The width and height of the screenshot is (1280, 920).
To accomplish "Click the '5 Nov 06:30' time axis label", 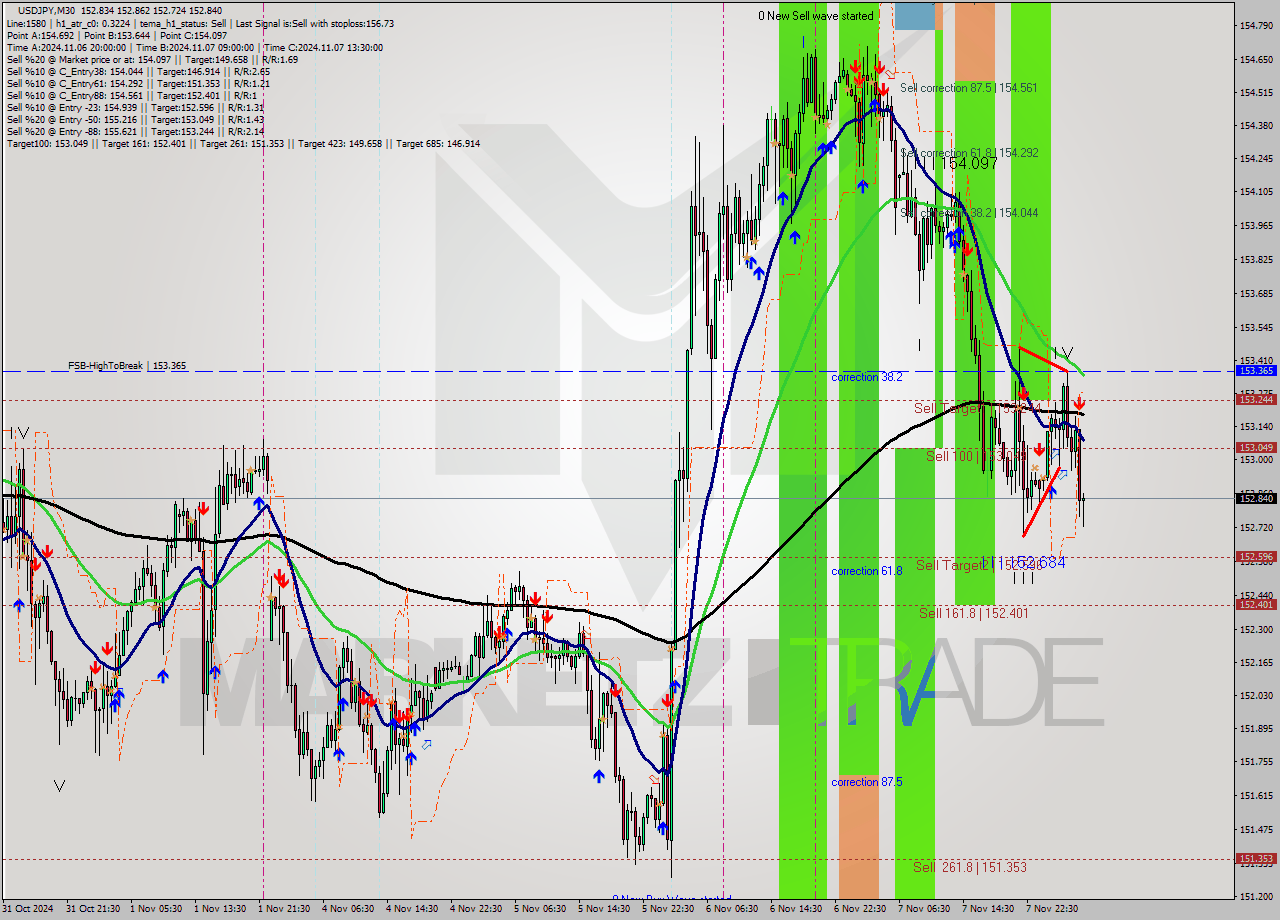I will point(541,909).
